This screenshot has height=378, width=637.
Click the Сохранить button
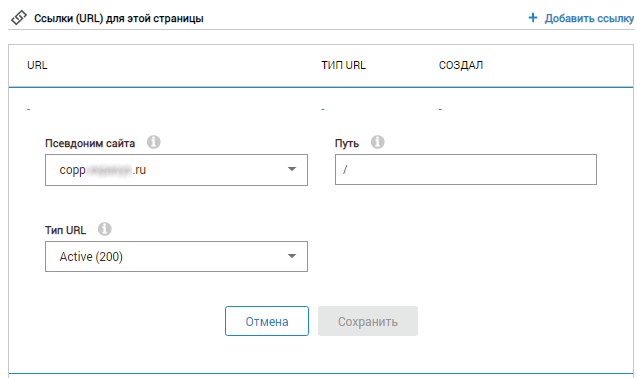coord(368,321)
